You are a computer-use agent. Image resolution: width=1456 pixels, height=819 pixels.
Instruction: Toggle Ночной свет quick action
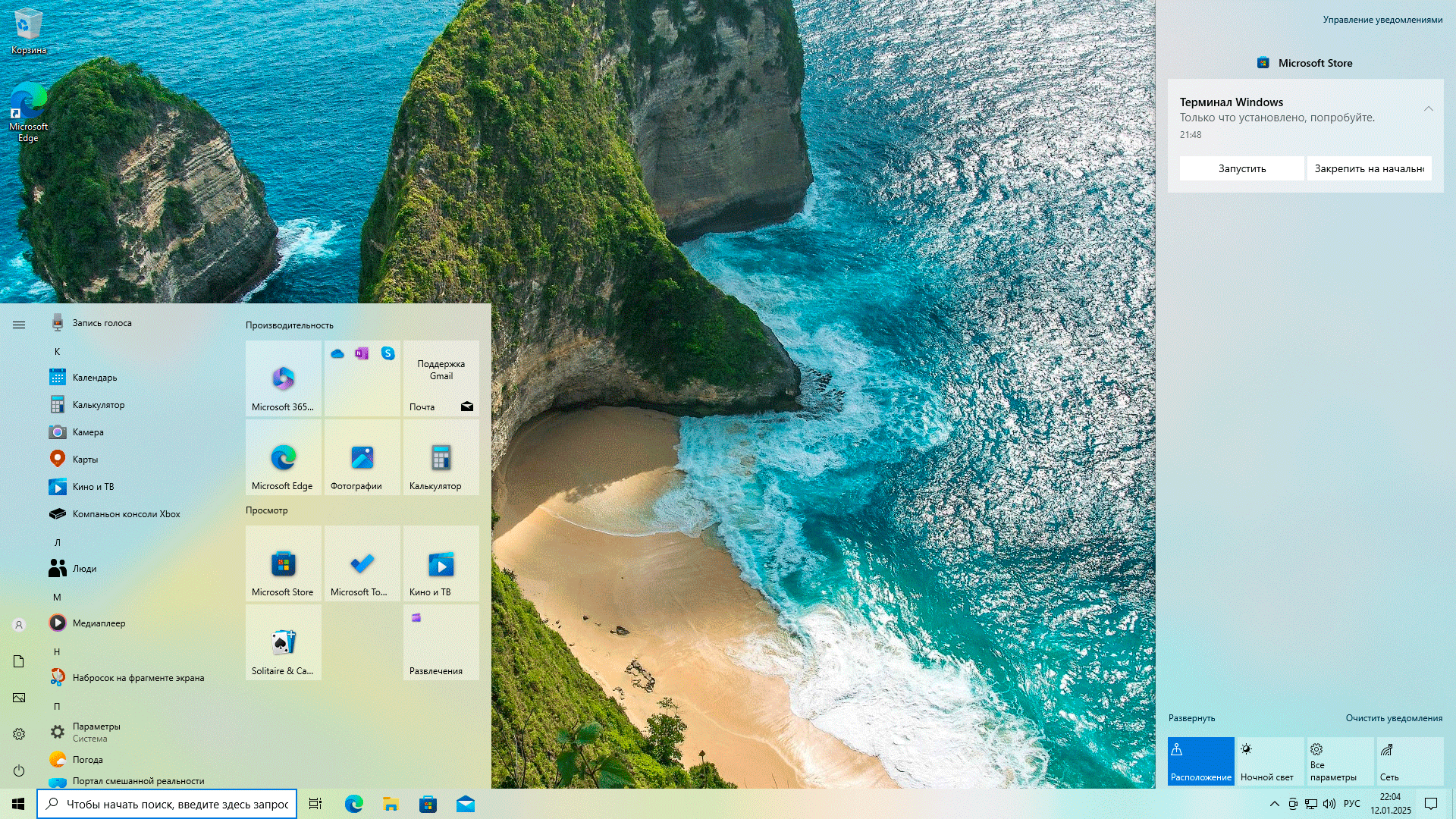click(1269, 761)
